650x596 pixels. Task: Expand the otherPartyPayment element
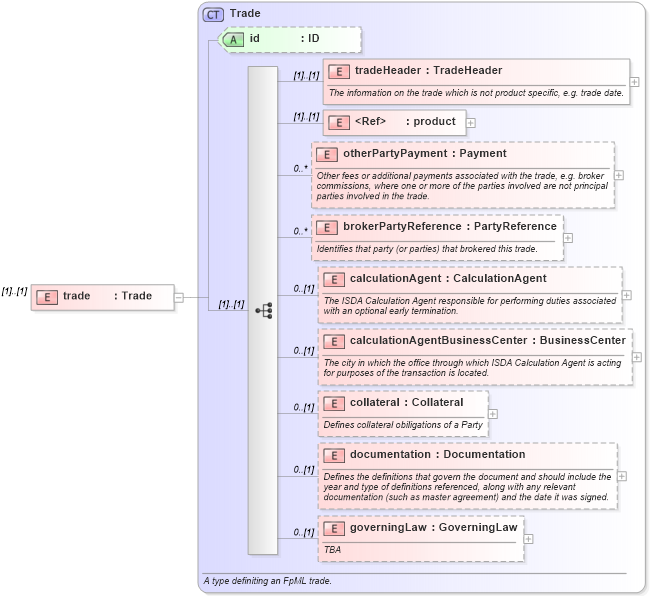point(619,175)
